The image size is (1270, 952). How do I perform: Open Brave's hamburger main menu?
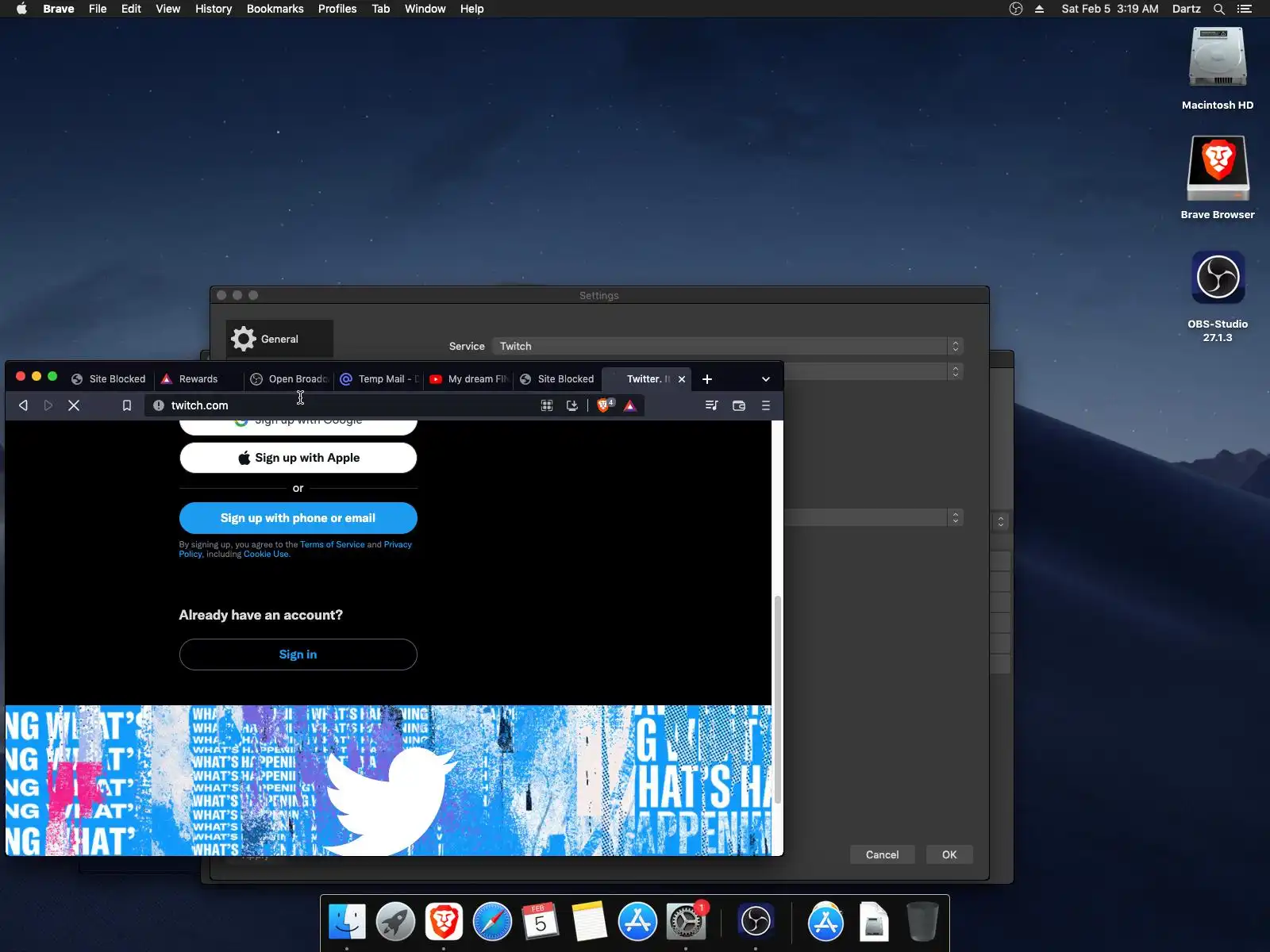tap(766, 405)
